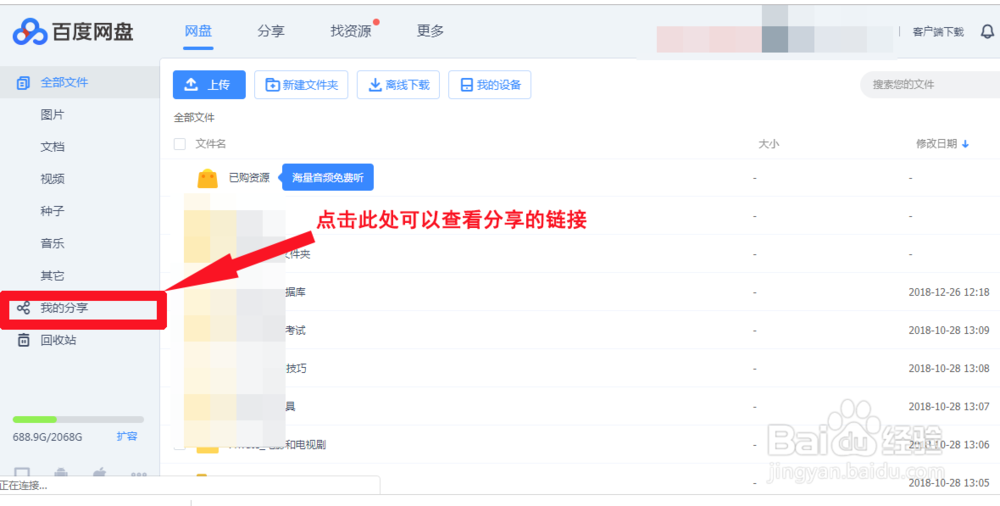Click the 修改日期 sort arrow
The image size is (1000, 506).
pyautogui.click(x=965, y=144)
